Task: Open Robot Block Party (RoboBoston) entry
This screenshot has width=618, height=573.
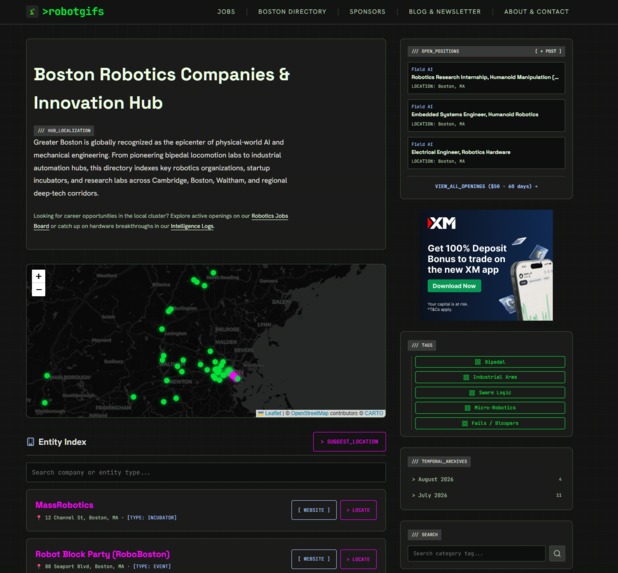Action: coord(102,554)
